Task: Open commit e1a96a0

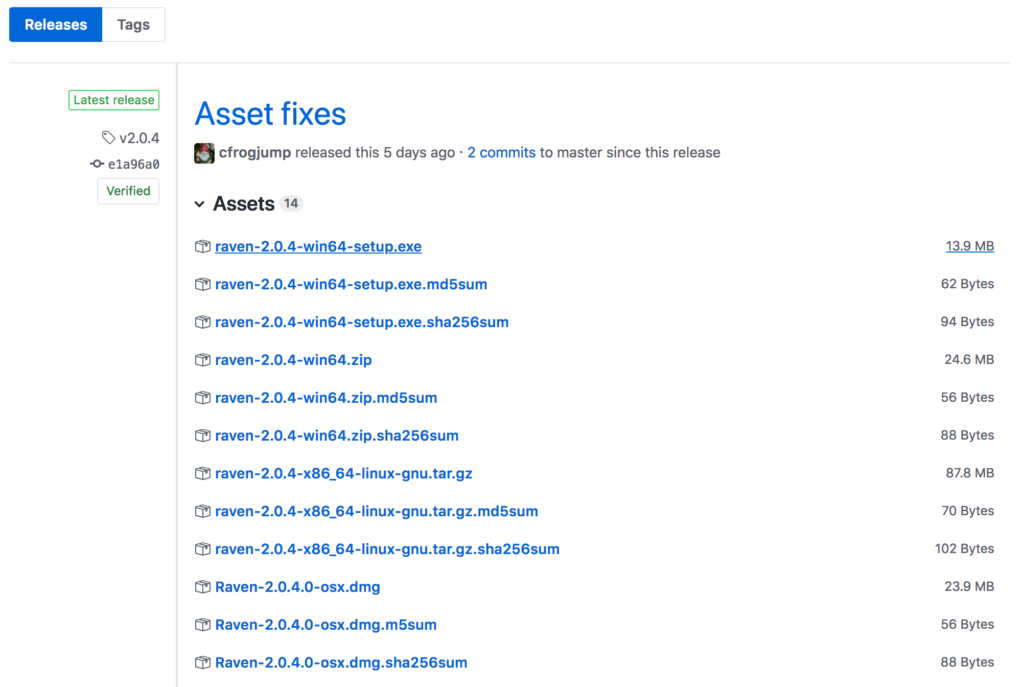Action: coord(133,164)
